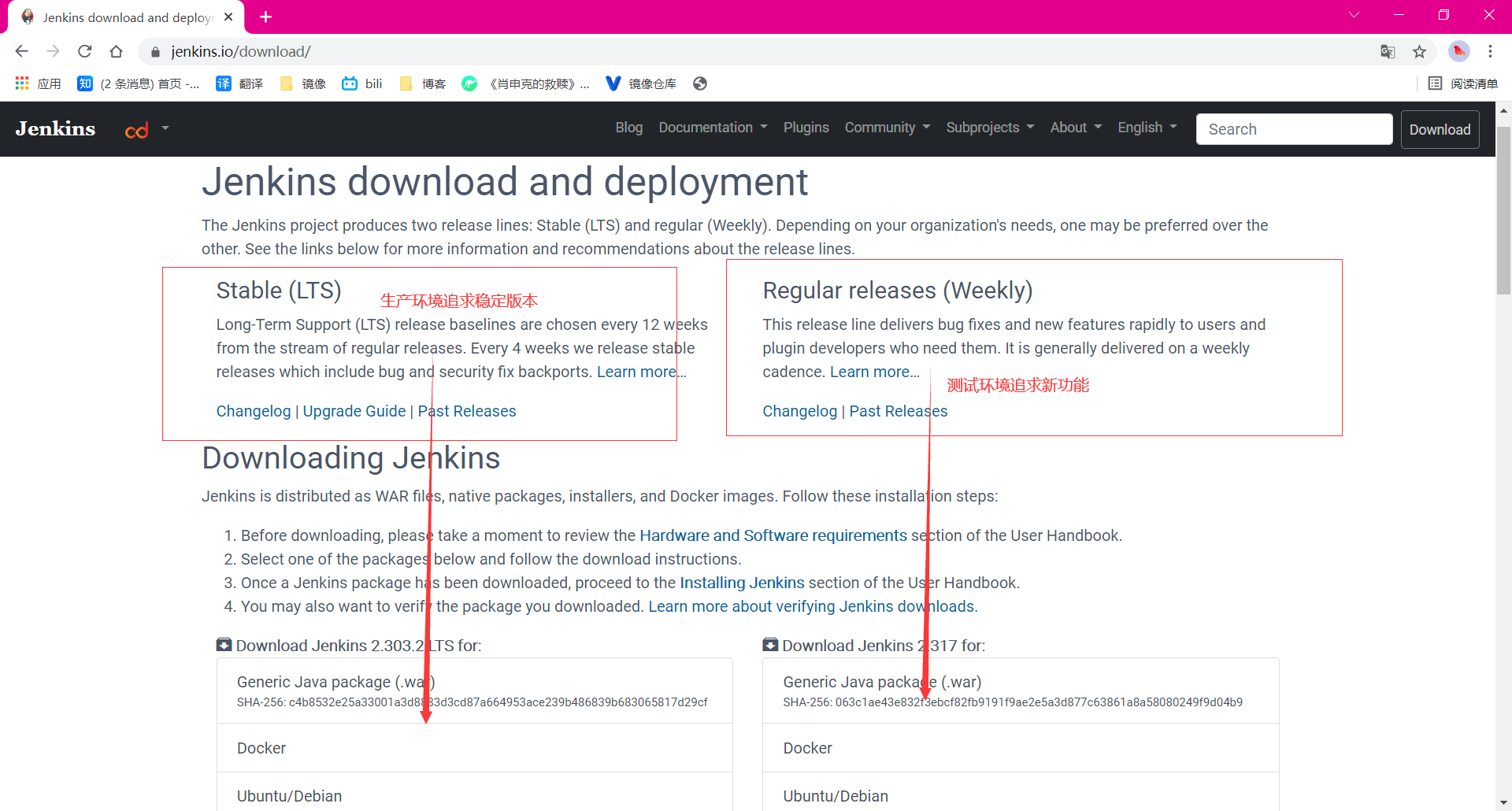Open a new browser tab
The width and height of the screenshot is (1512, 811).
click(265, 17)
